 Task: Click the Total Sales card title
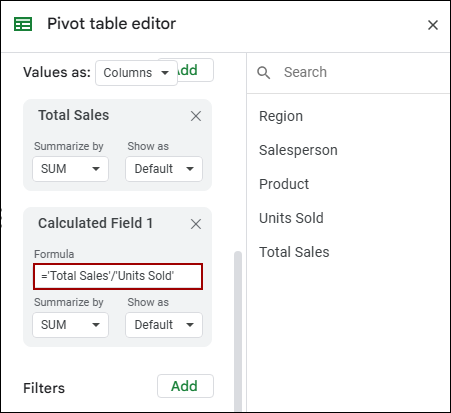pyautogui.click(x=74, y=115)
